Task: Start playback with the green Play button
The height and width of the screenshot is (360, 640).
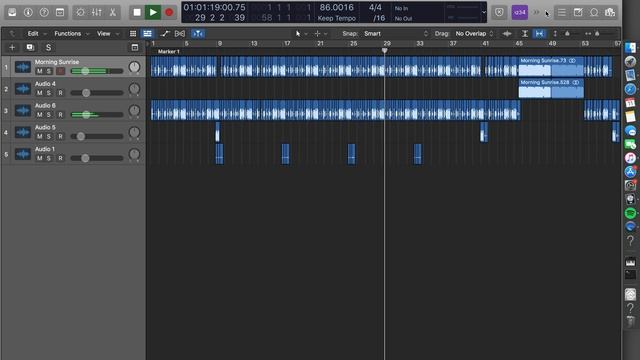Action: click(153, 12)
